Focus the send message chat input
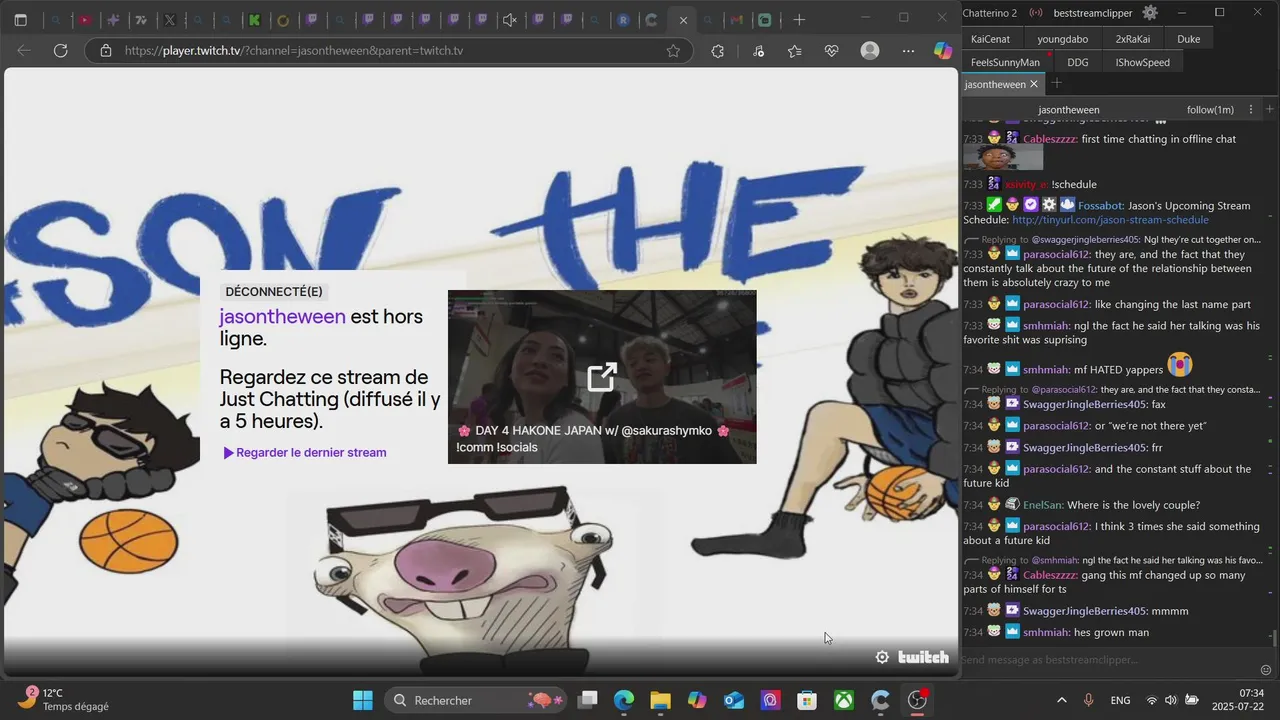The image size is (1280, 720). [1108, 660]
